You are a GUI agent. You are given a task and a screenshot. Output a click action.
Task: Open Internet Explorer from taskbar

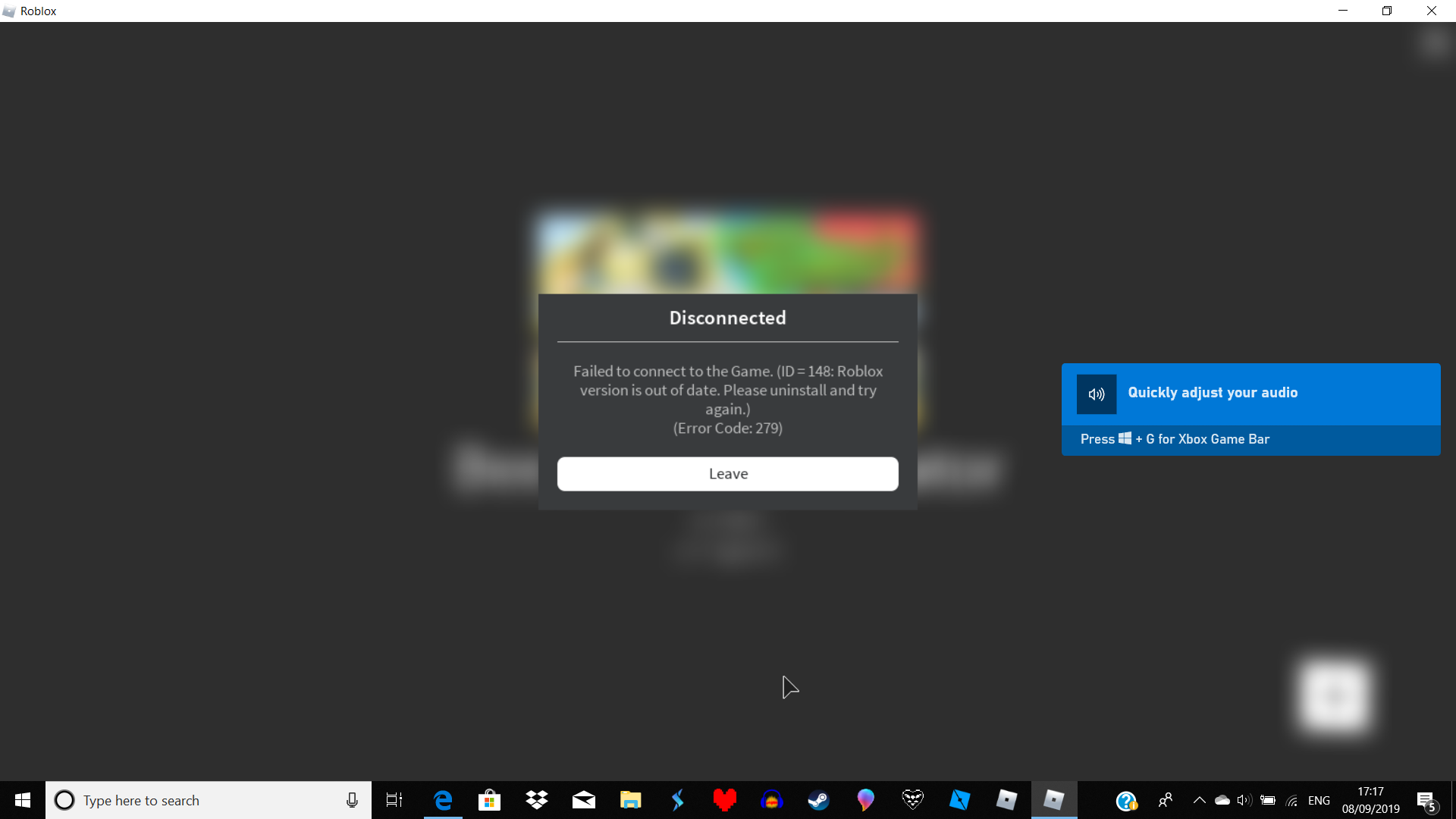point(441,800)
